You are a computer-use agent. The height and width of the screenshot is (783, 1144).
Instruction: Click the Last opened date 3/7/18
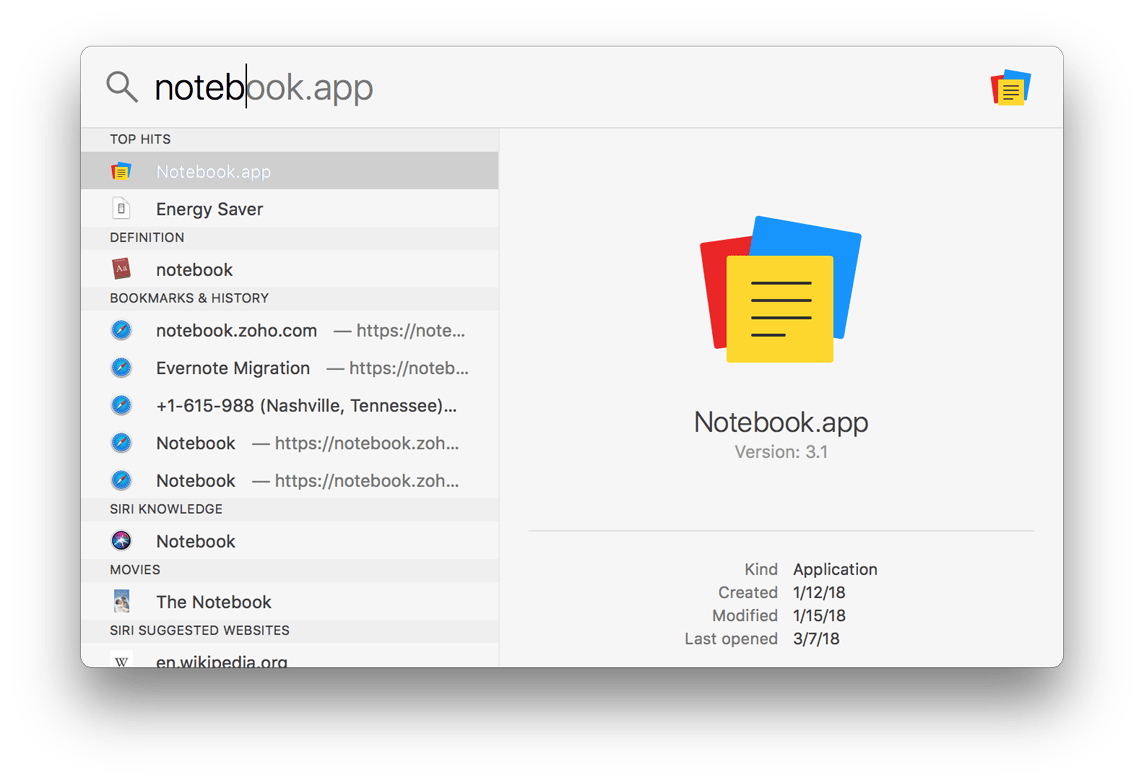pos(816,639)
